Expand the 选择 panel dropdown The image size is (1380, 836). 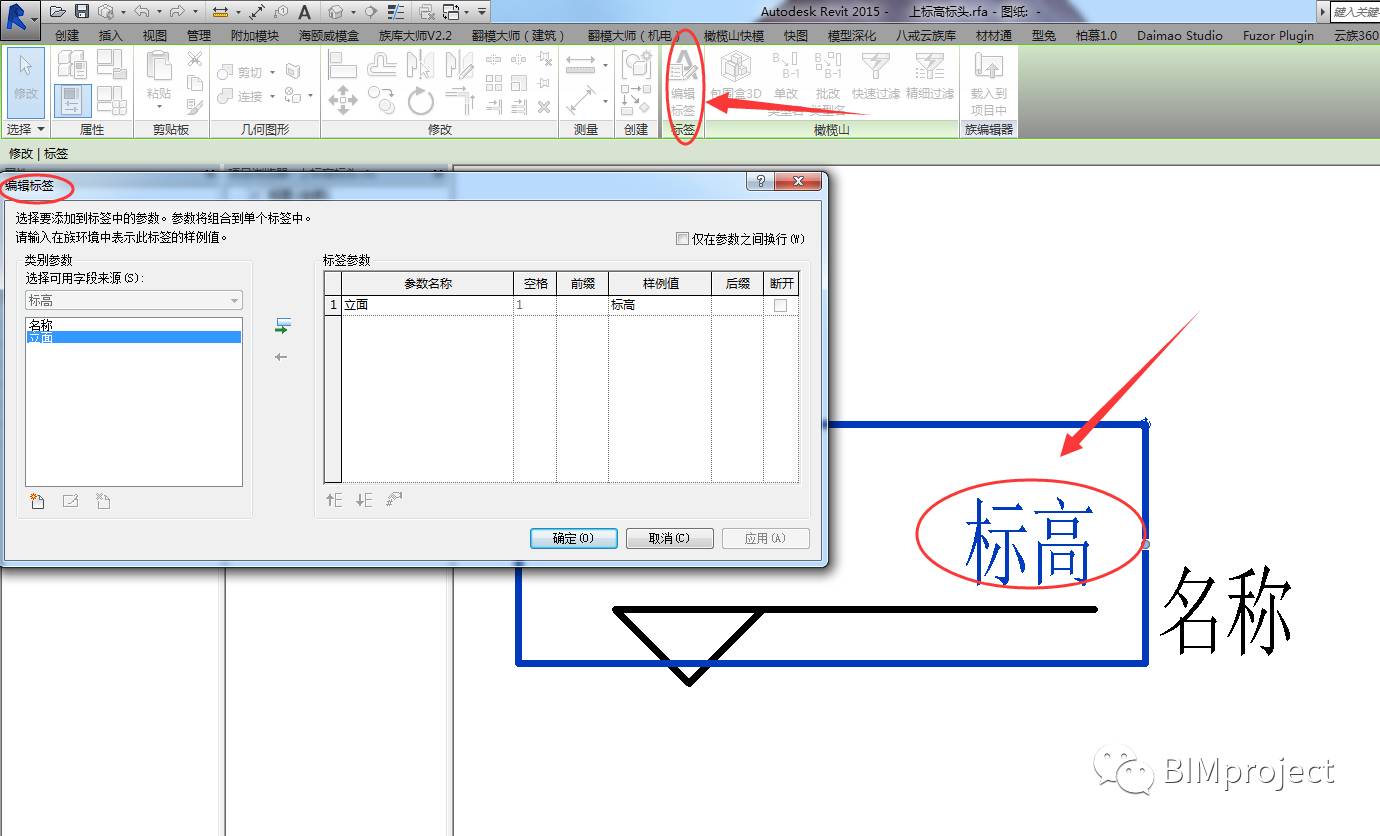point(26,130)
